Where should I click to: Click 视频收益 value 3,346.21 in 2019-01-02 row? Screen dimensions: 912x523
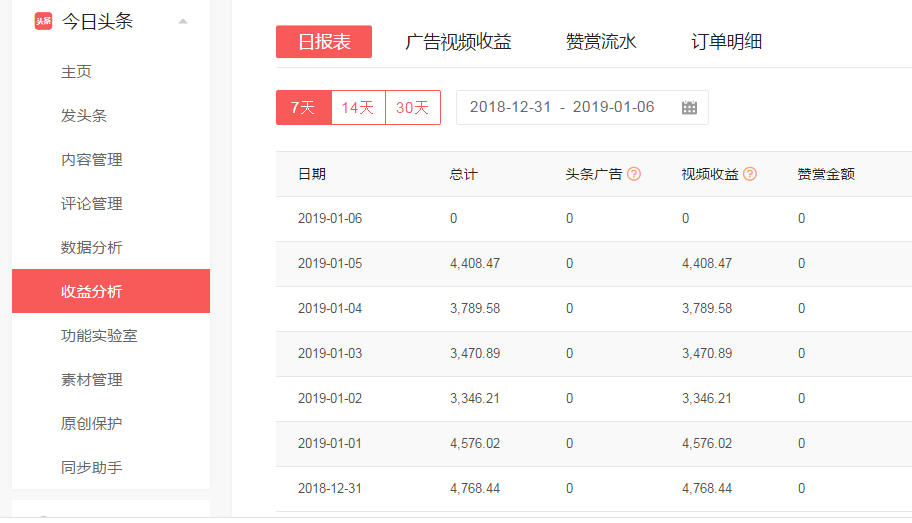click(x=707, y=399)
